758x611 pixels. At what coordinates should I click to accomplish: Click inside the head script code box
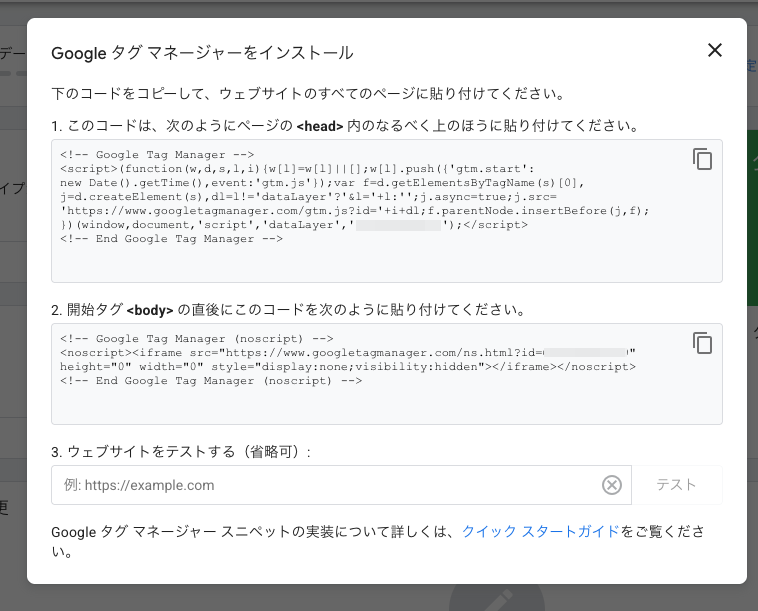coord(387,211)
